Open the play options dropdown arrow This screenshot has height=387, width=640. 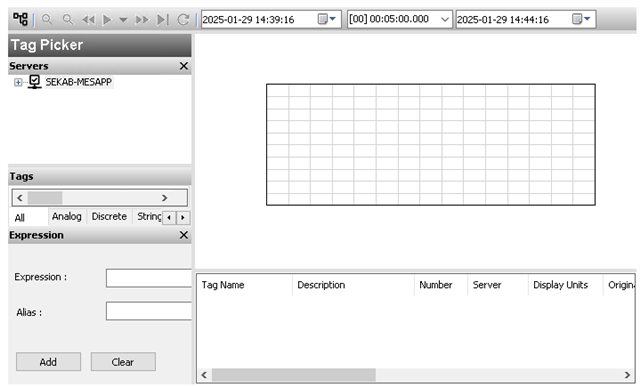[x=123, y=19]
